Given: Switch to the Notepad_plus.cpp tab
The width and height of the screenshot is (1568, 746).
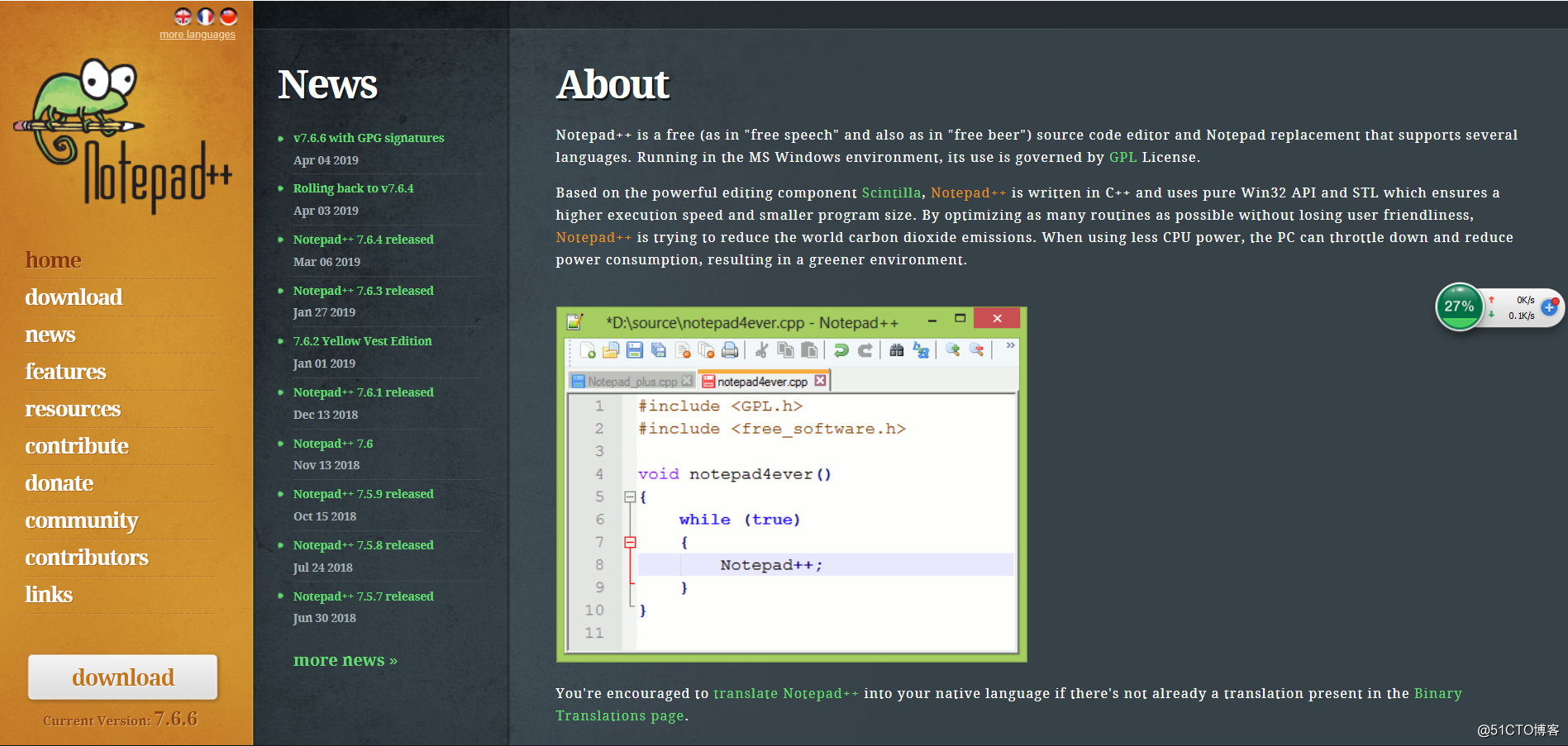Looking at the screenshot, I should pos(631,381).
